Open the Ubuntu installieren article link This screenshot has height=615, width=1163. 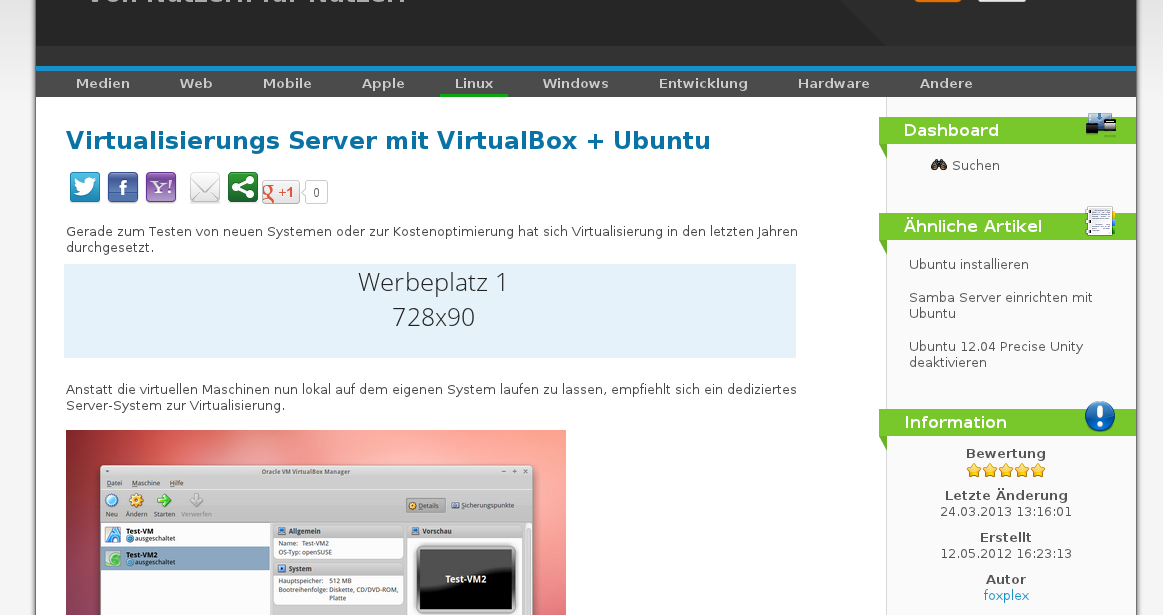tap(968, 265)
